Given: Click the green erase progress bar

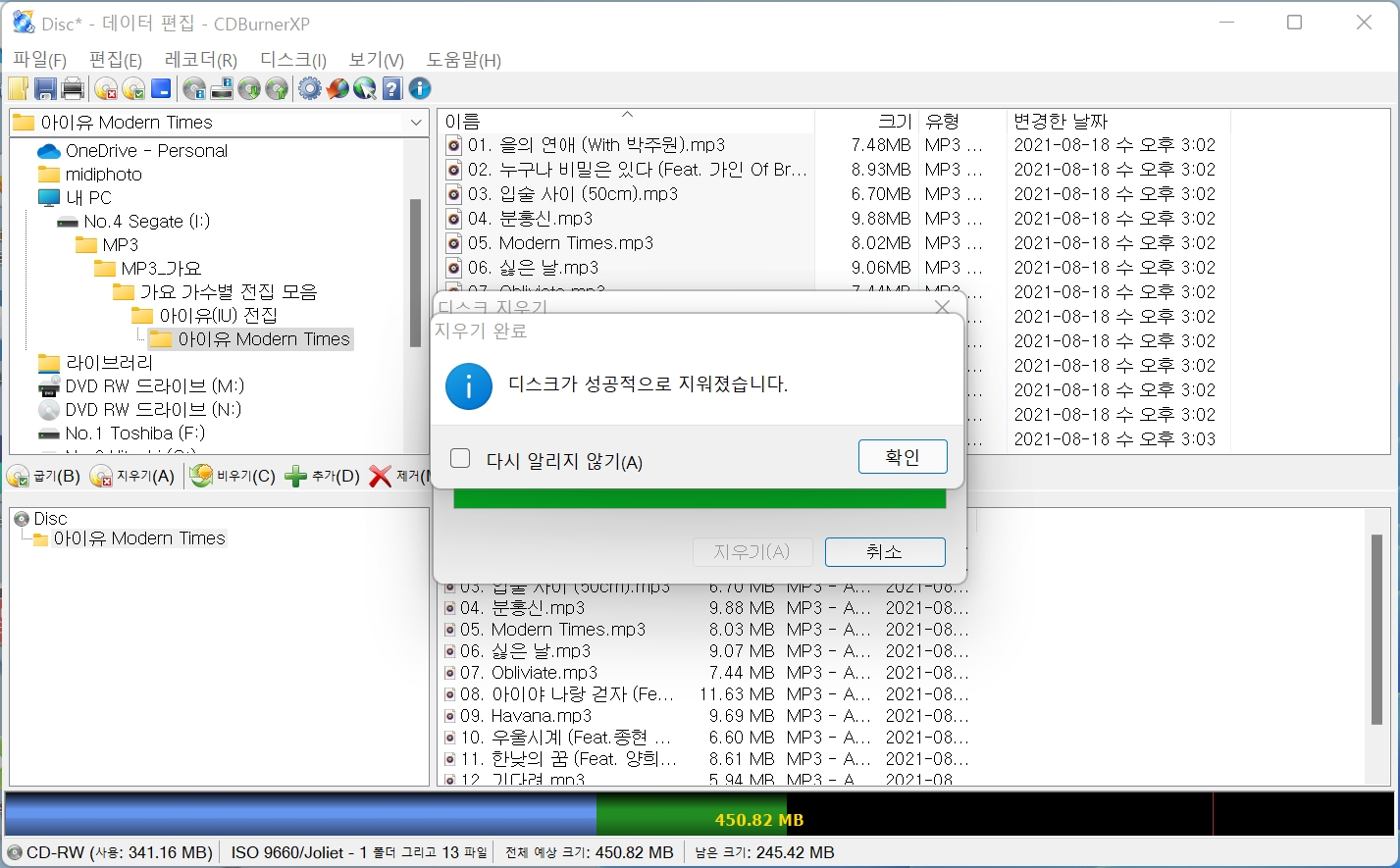Looking at the screenshot, I should tap(700, 498).
